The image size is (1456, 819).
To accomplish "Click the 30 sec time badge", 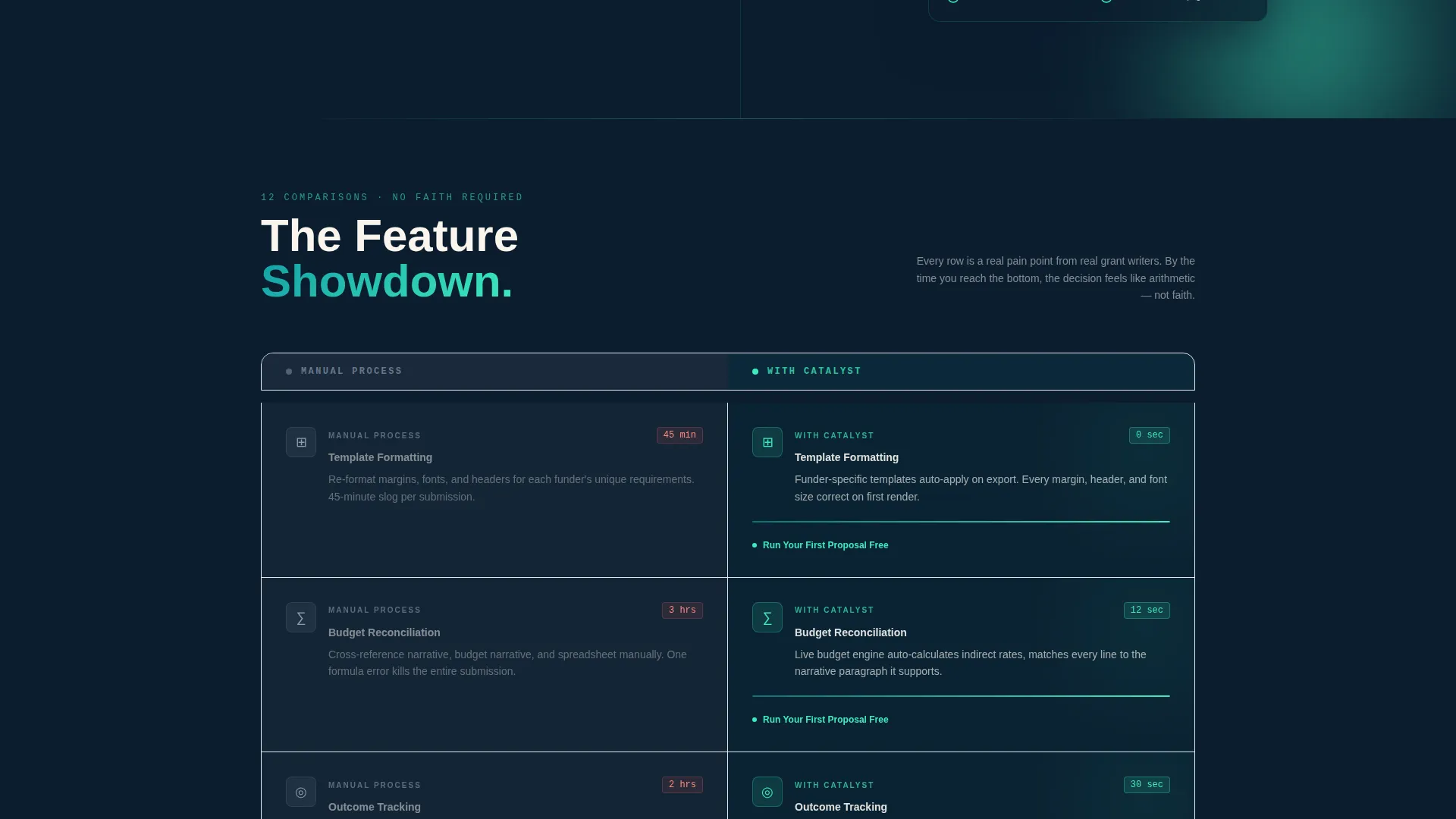I will (x=1147, y=785).
